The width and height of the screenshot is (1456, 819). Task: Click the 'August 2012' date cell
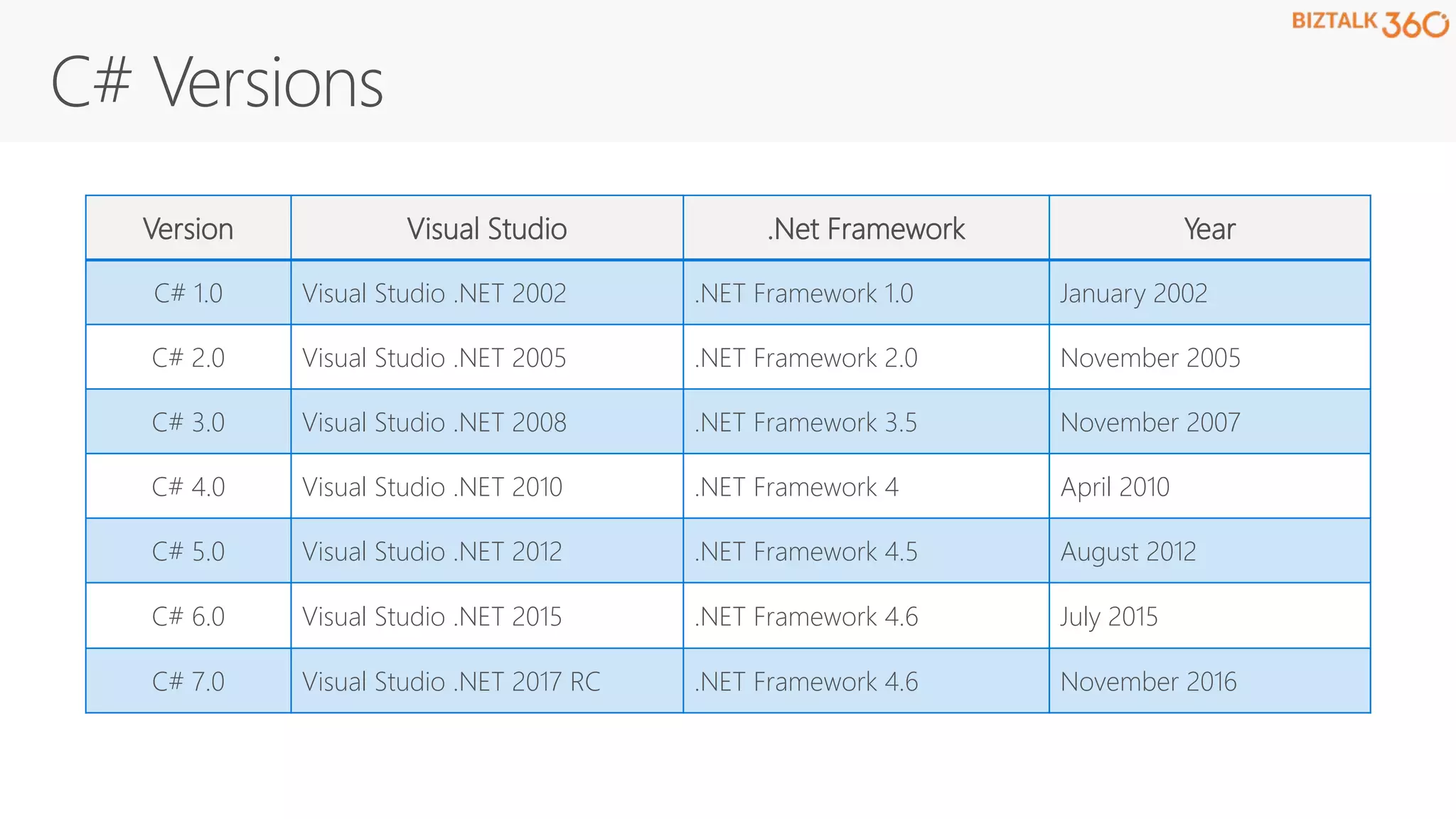coord(1209,552)
